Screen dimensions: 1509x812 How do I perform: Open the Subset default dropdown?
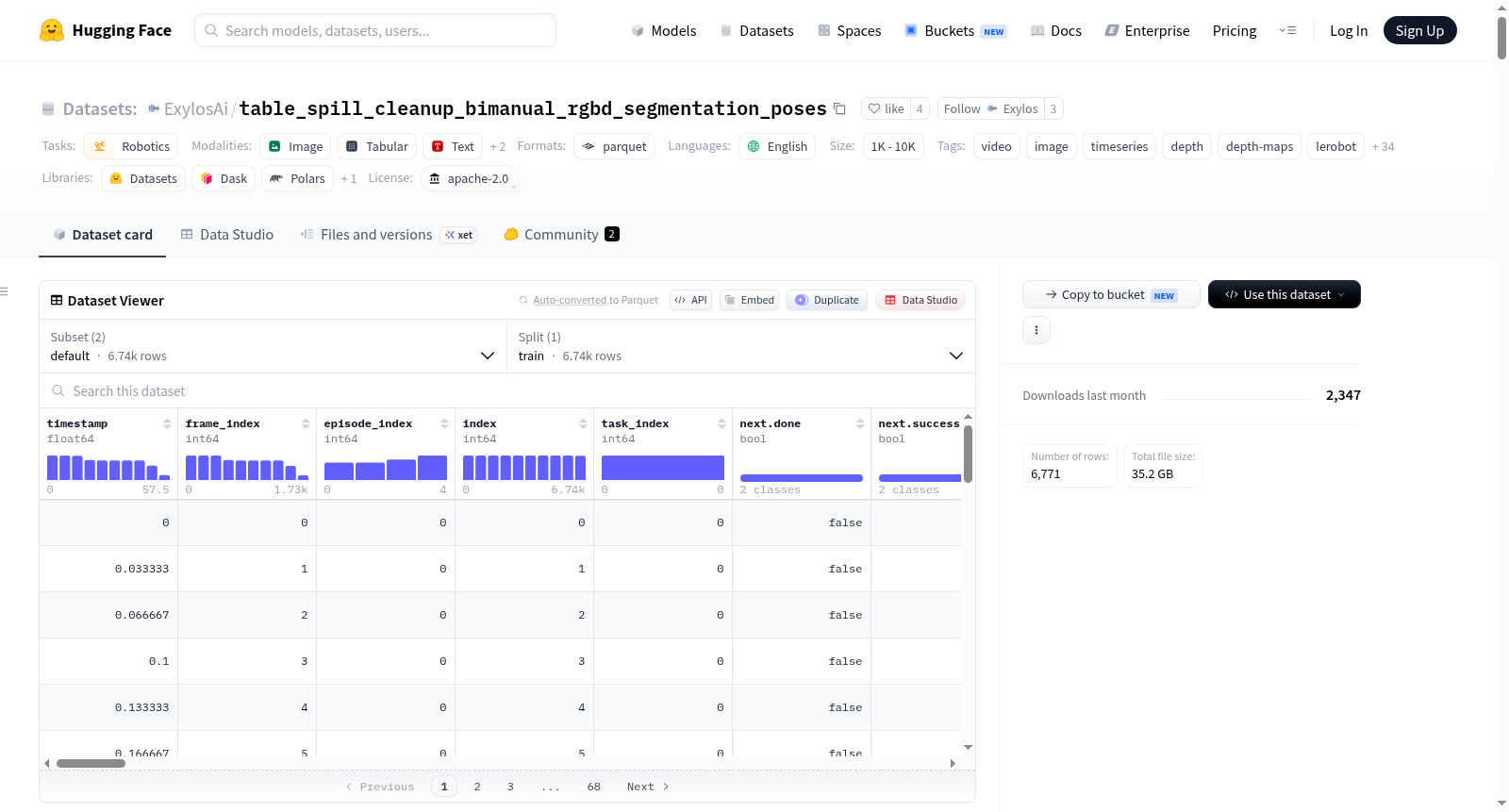pos(273,346)
